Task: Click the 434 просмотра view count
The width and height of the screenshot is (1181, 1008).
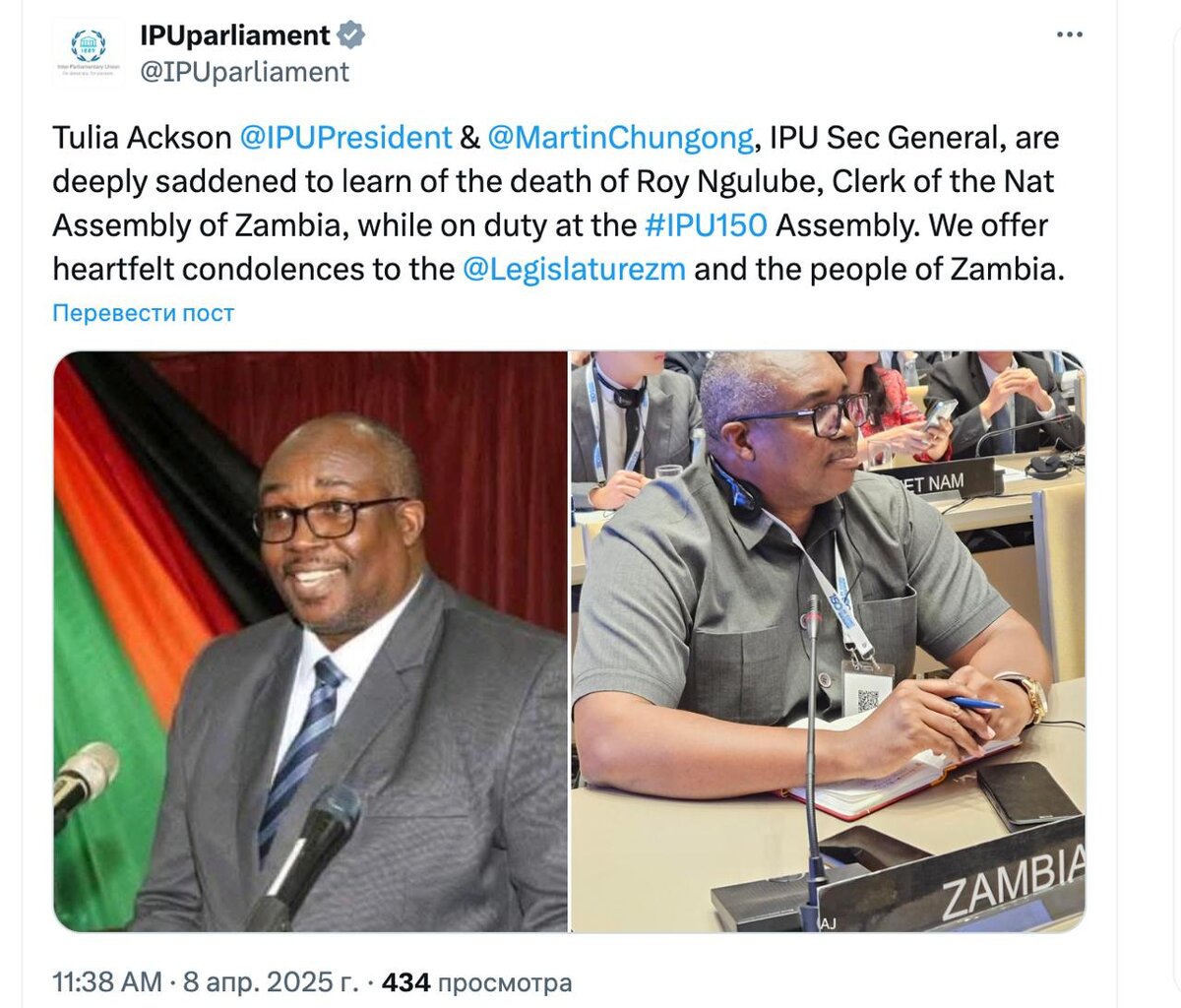Action: tap(476, 981)
